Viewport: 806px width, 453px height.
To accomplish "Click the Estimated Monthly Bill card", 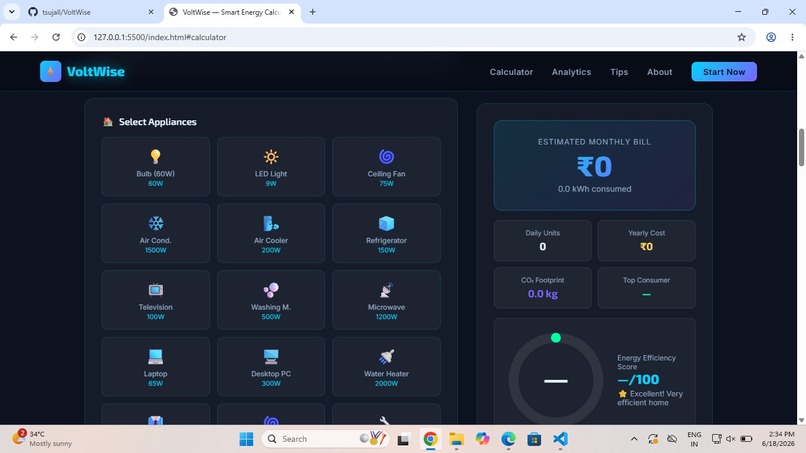I will coord(594,165).
